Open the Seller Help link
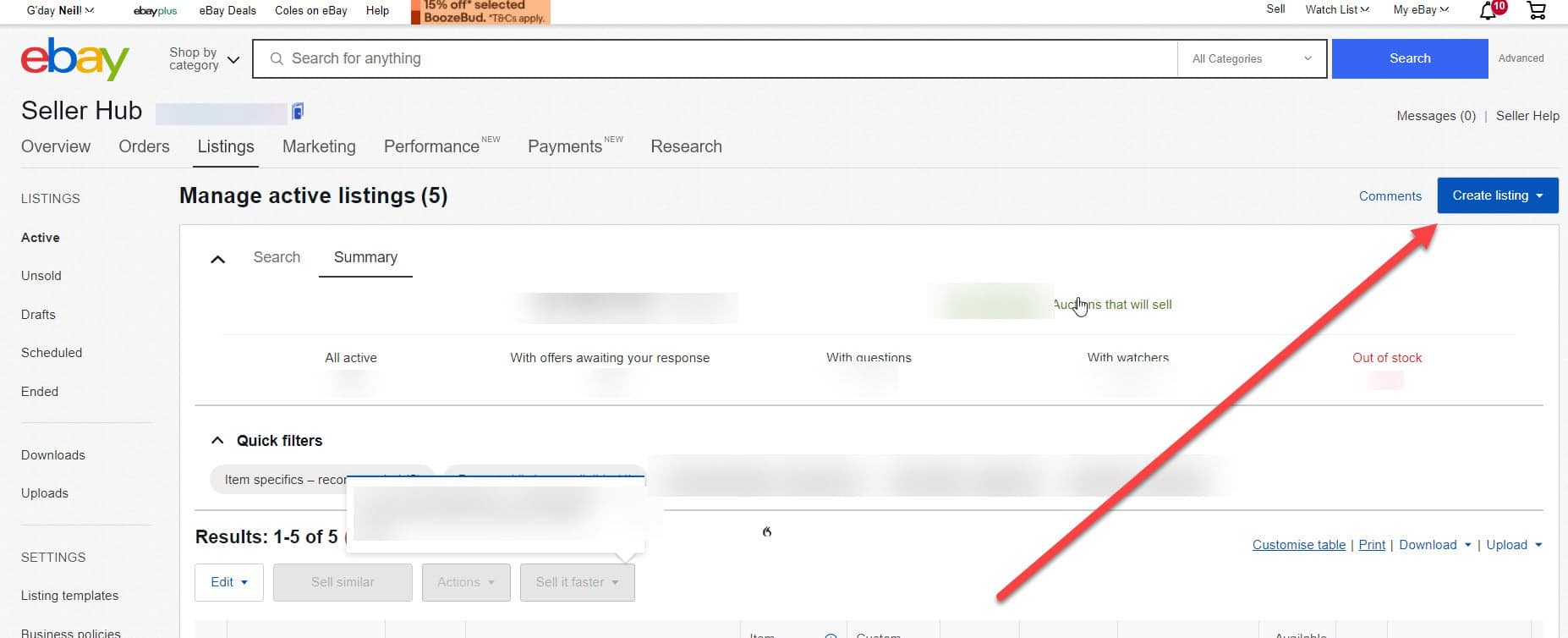Viewport: 1568px width, 638px height. [x=1527, y=116]
